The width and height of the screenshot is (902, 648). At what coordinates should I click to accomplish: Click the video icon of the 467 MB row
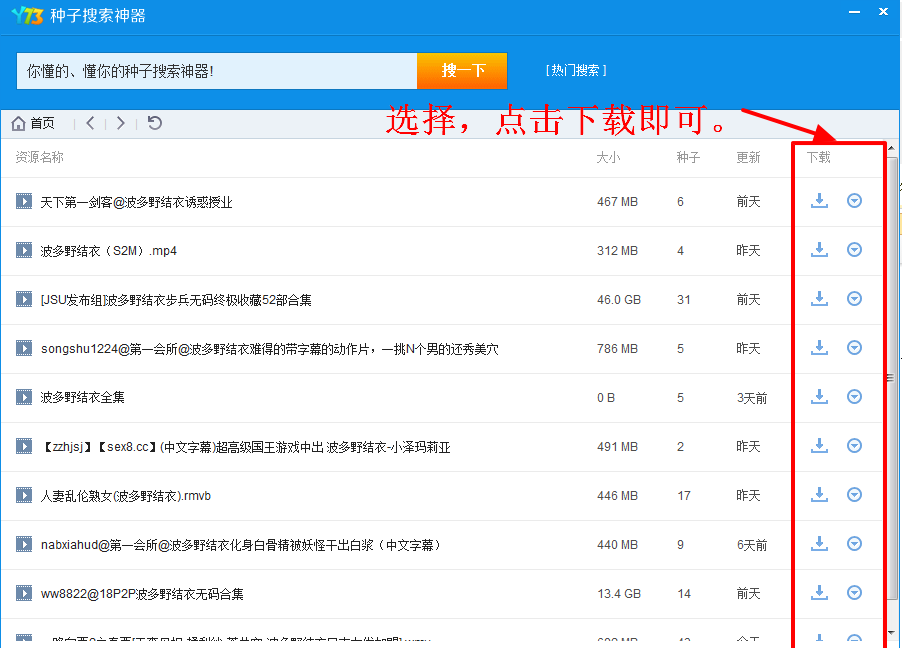click(x=24, y=201)
